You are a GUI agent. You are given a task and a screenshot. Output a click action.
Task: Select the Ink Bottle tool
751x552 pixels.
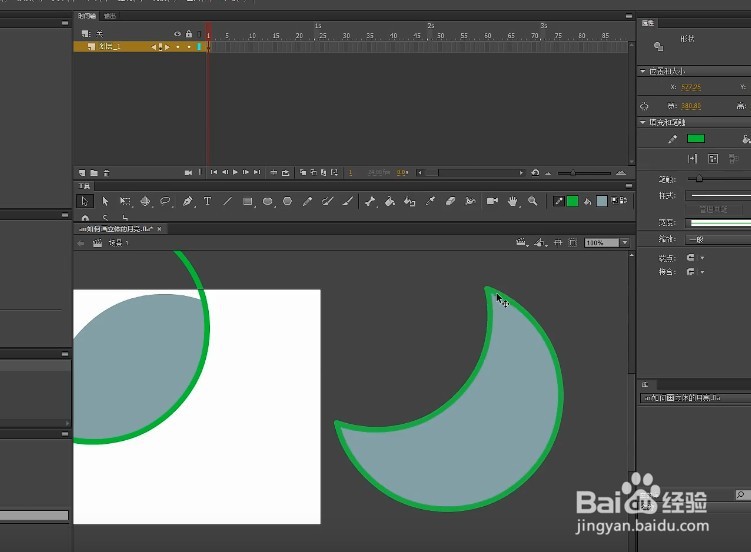point(410,201)
